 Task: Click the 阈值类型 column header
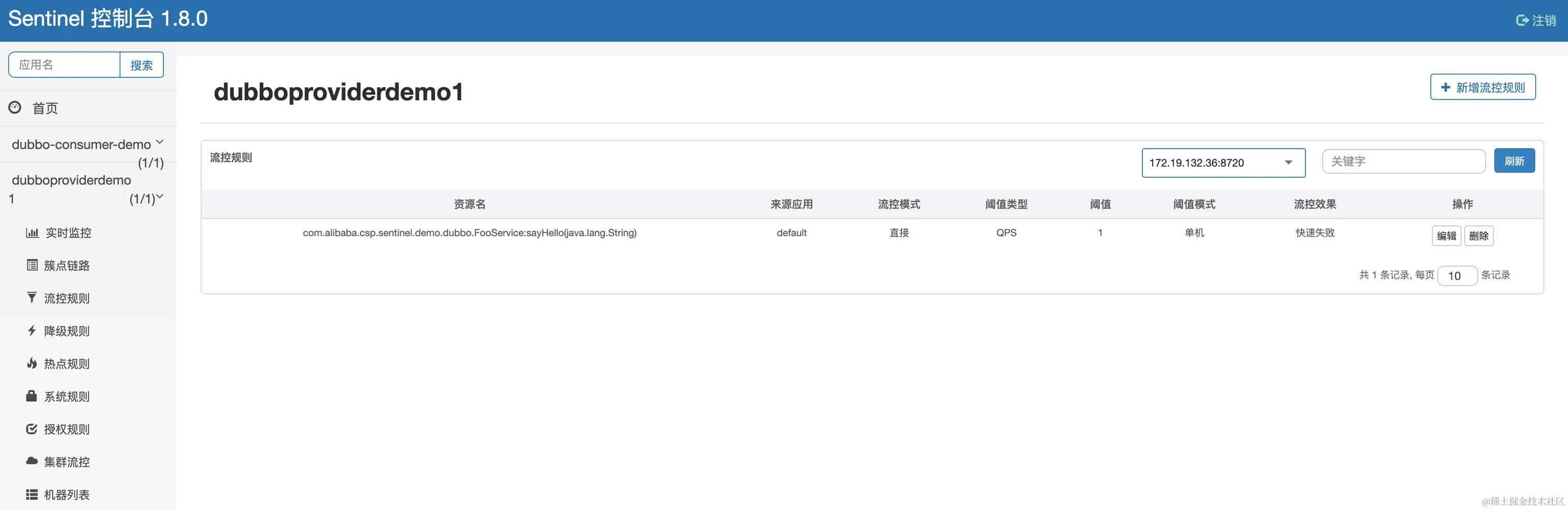pos(1006,204)
